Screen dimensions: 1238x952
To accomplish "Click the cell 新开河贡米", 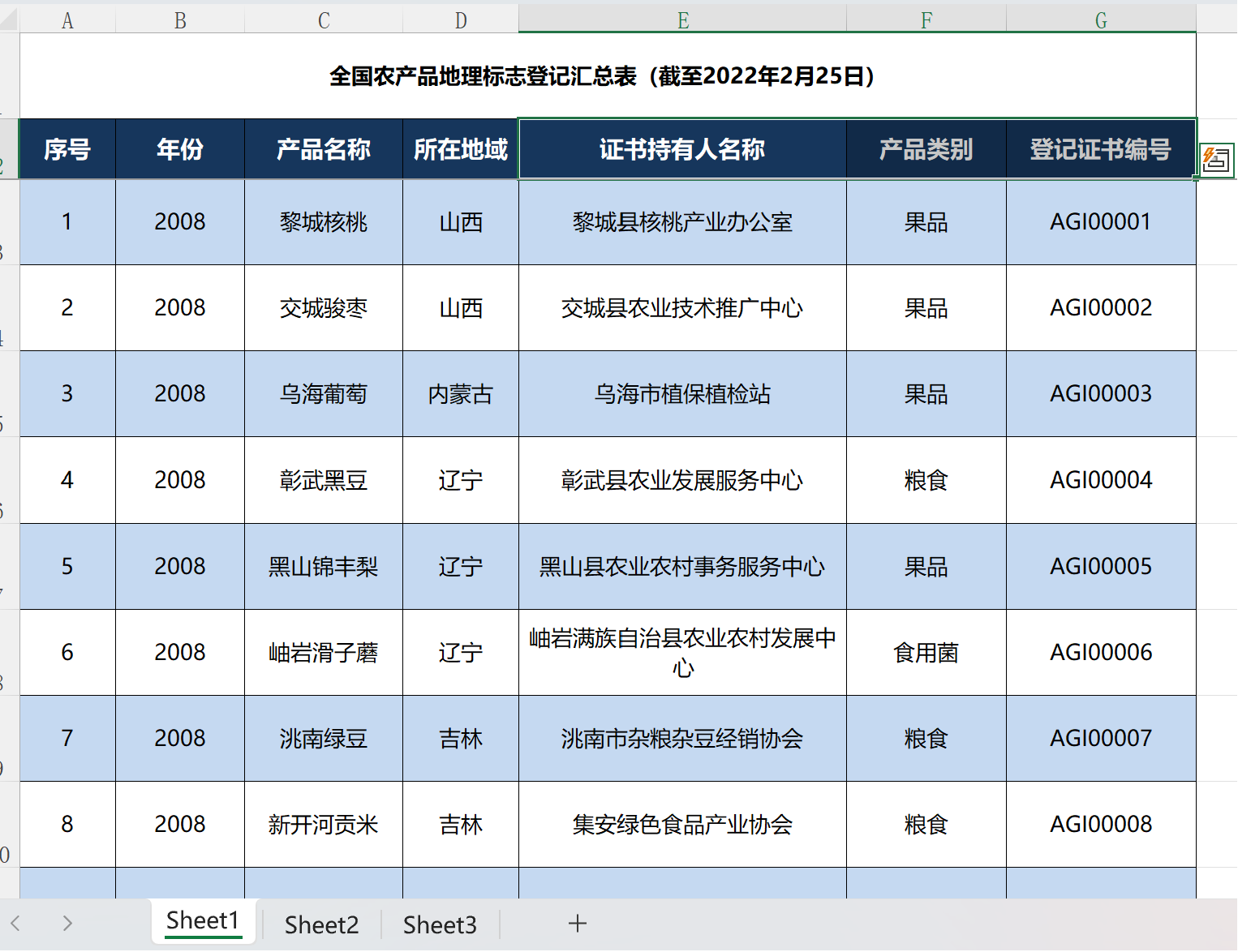I will click(324, 825).
